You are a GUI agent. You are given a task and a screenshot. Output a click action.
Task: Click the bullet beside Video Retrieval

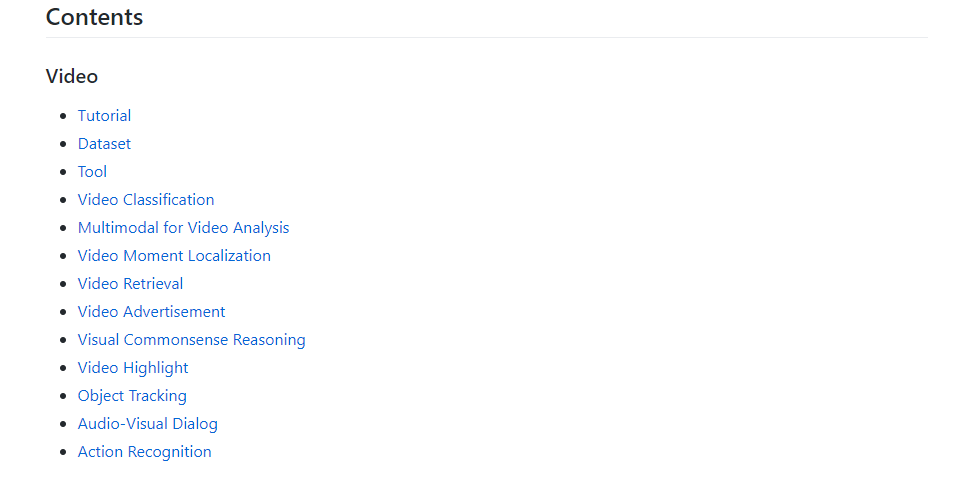pyautogui.click(x=63, y=284)
